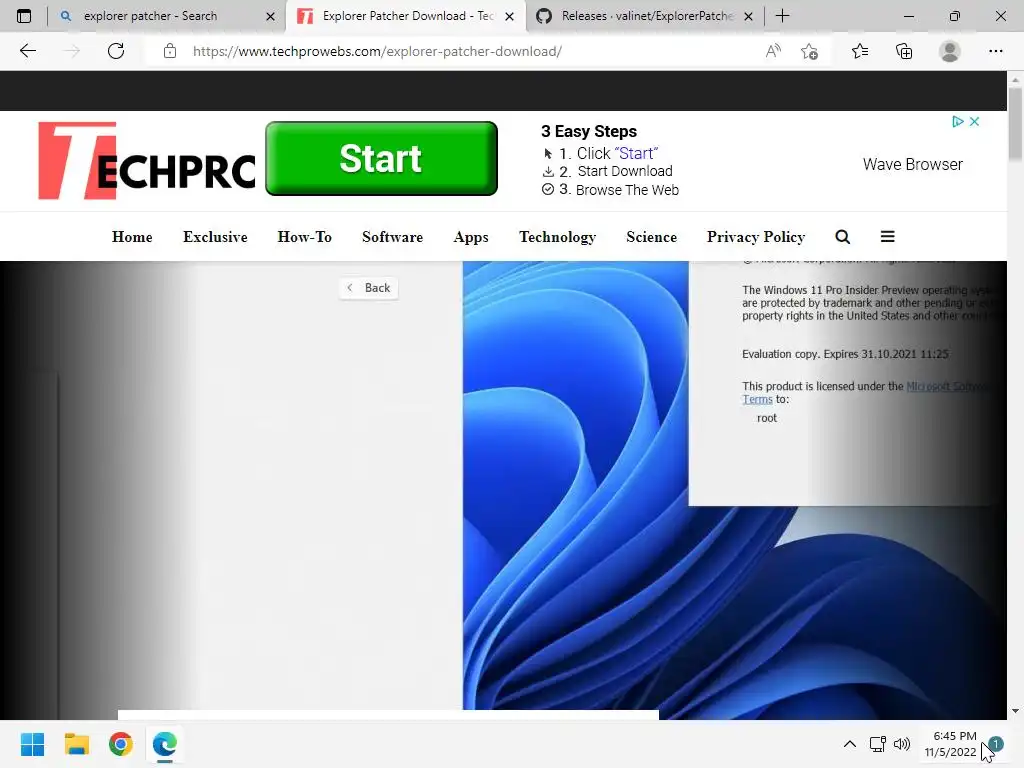1024x768 pixels.
Task: Open the Science menu item
Action: point(651,237)
